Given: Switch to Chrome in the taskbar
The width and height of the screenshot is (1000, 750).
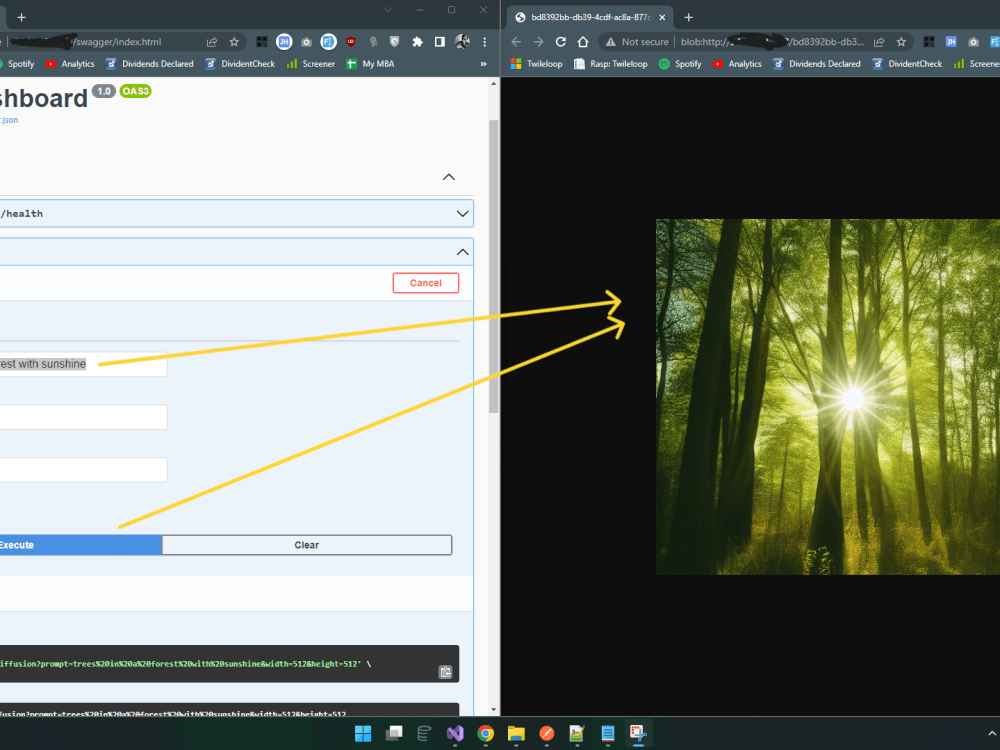Looking at the screenshot, I should click(485, 734).
